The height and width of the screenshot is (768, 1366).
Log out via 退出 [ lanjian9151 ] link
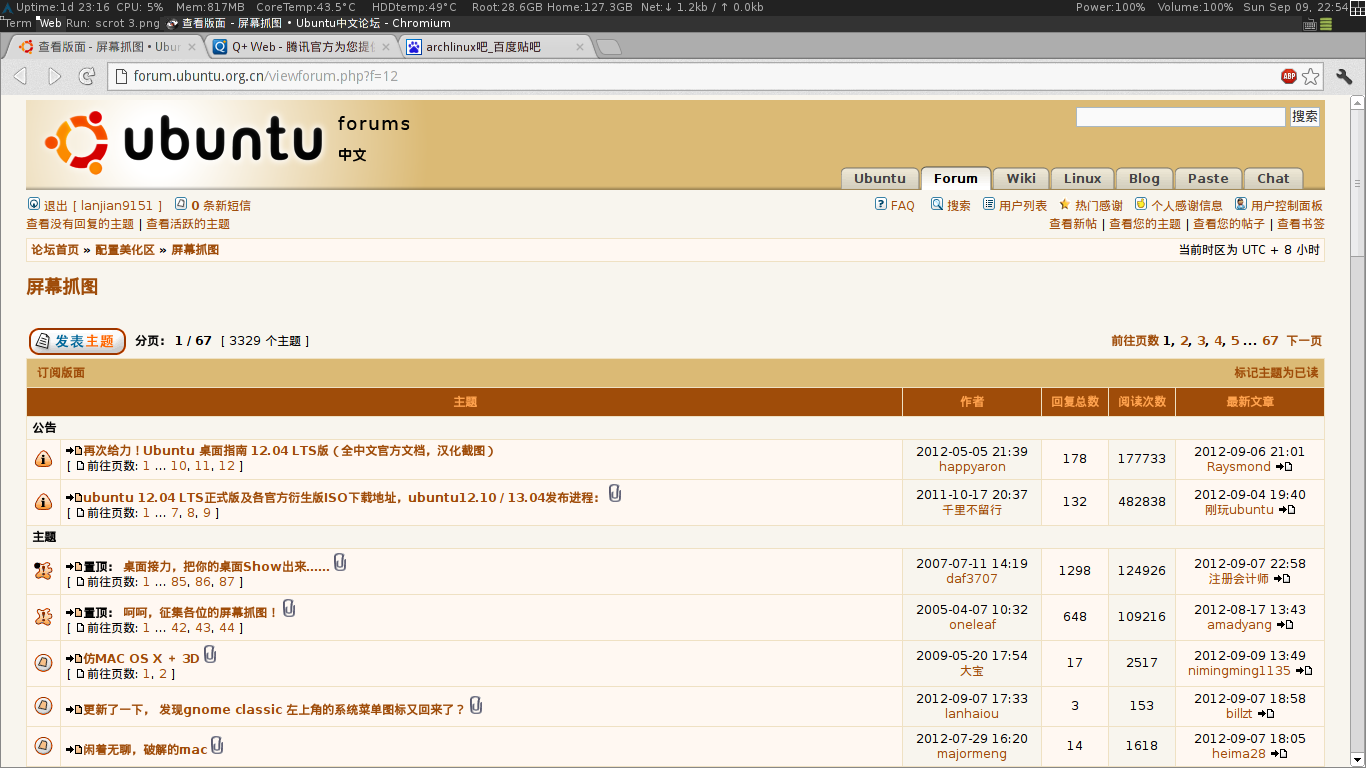(103, 205)
